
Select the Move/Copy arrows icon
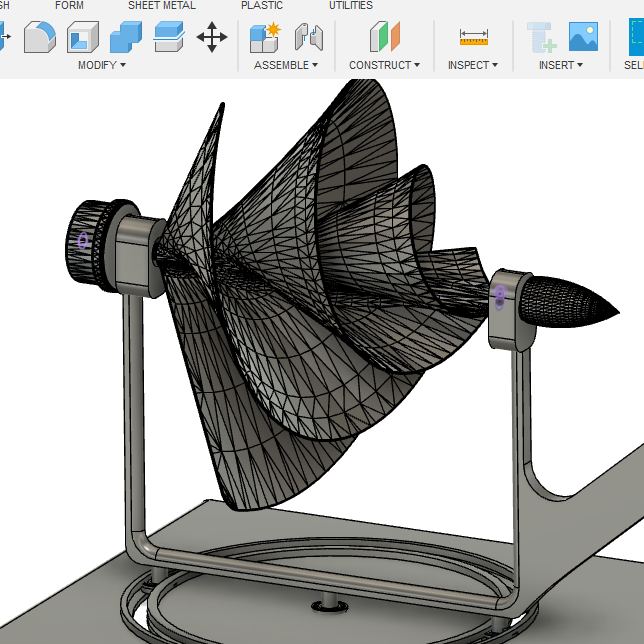pos(212,37)
